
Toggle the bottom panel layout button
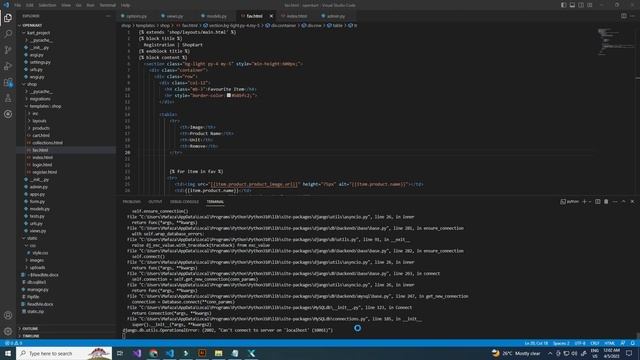(572, 5)
